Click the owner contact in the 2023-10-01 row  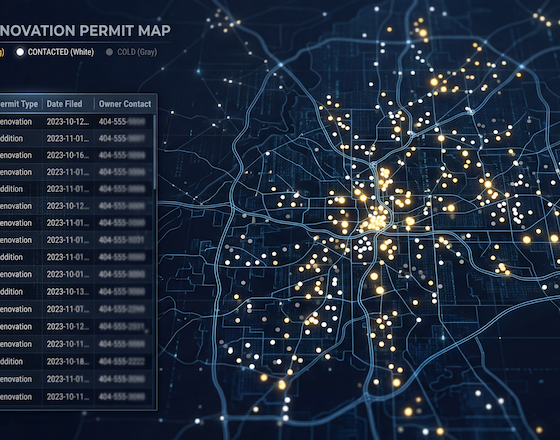click(122, 274)
